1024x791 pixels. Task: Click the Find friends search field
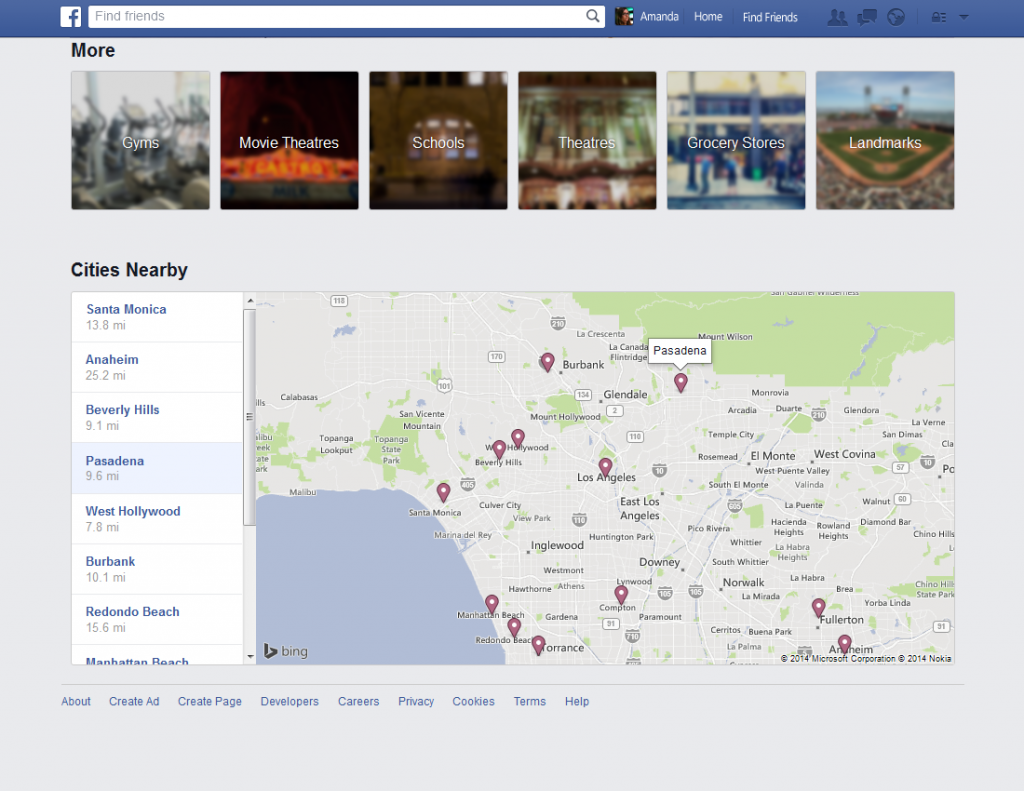click(346, 16)
